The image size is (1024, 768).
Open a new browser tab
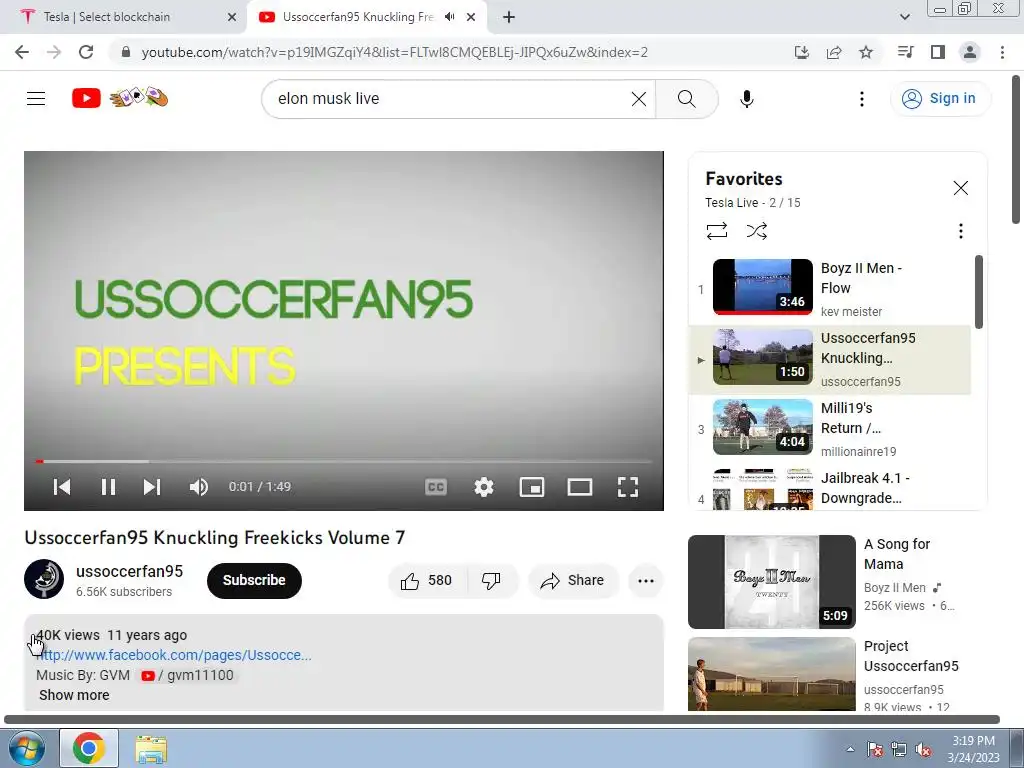509,17
